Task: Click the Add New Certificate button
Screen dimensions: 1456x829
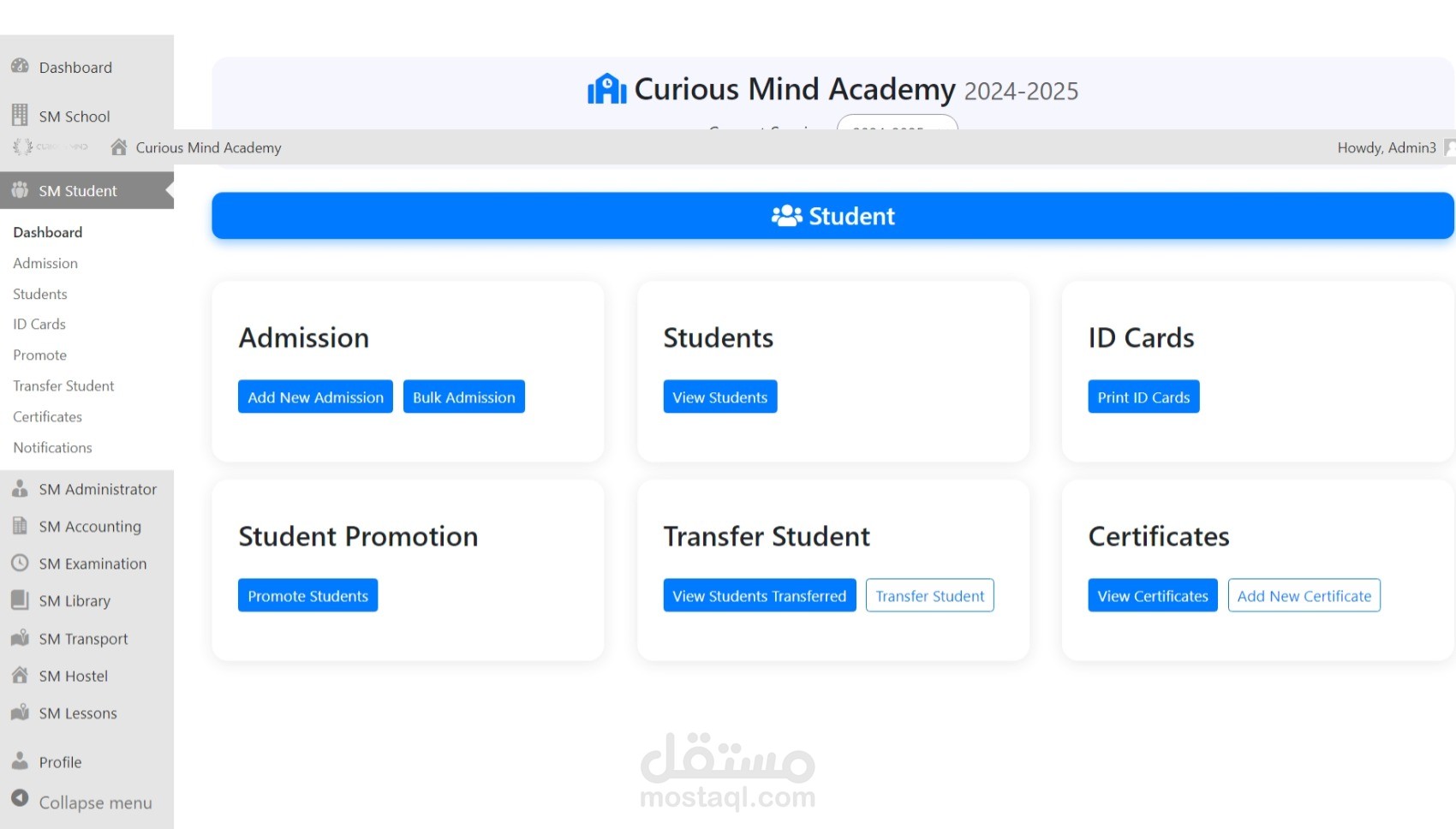Action: pos(1304,595)
